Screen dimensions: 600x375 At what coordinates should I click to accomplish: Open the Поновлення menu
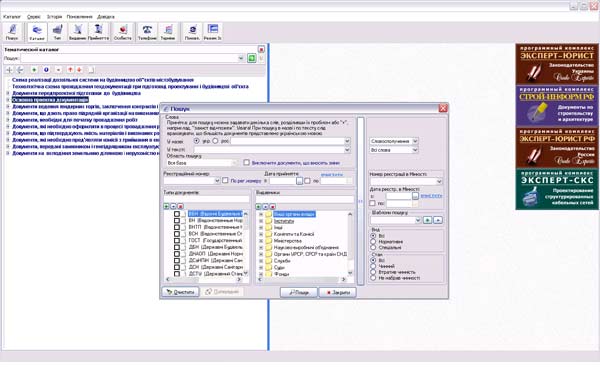pos(79,17)
